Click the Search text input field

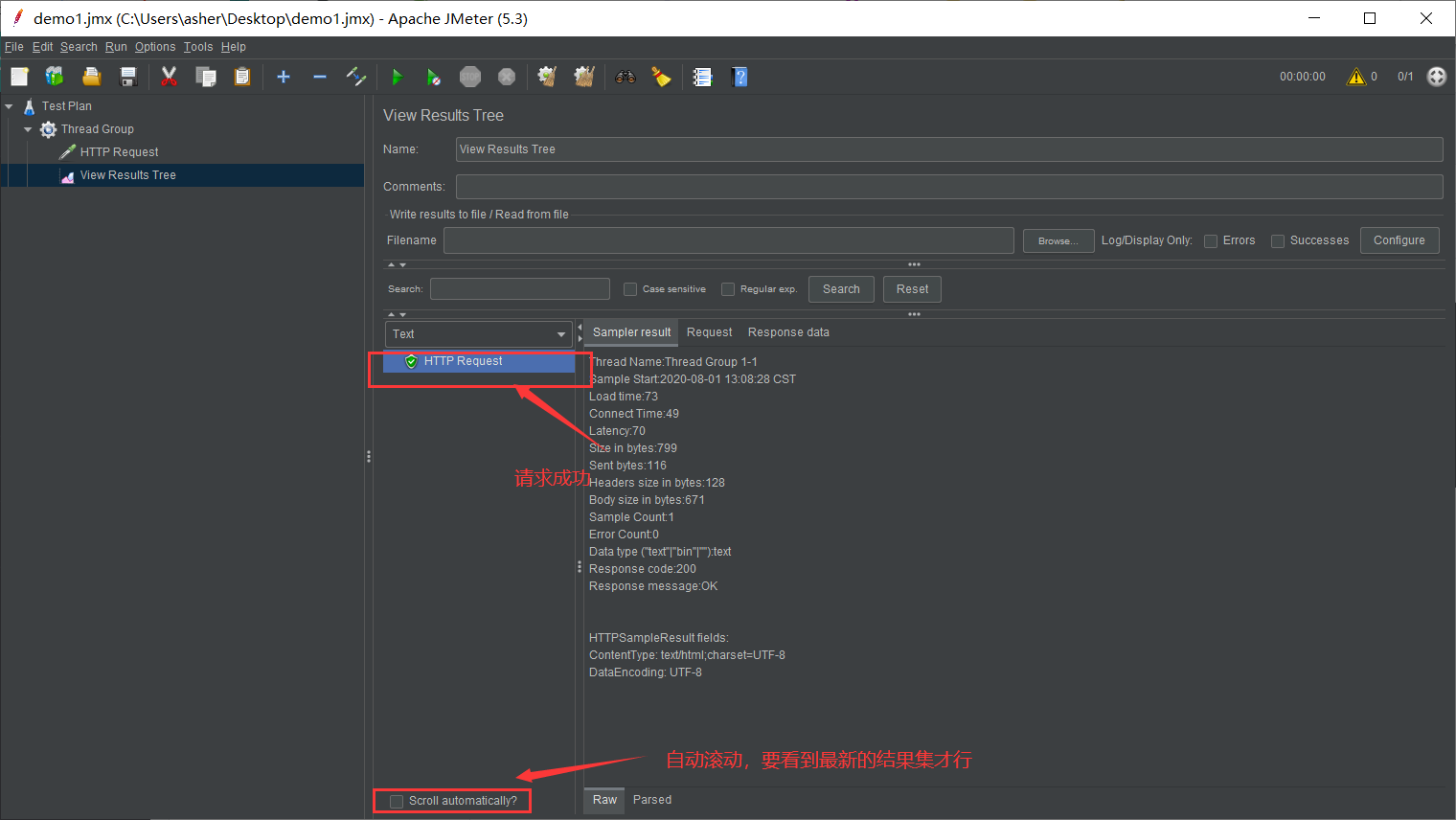520,289
